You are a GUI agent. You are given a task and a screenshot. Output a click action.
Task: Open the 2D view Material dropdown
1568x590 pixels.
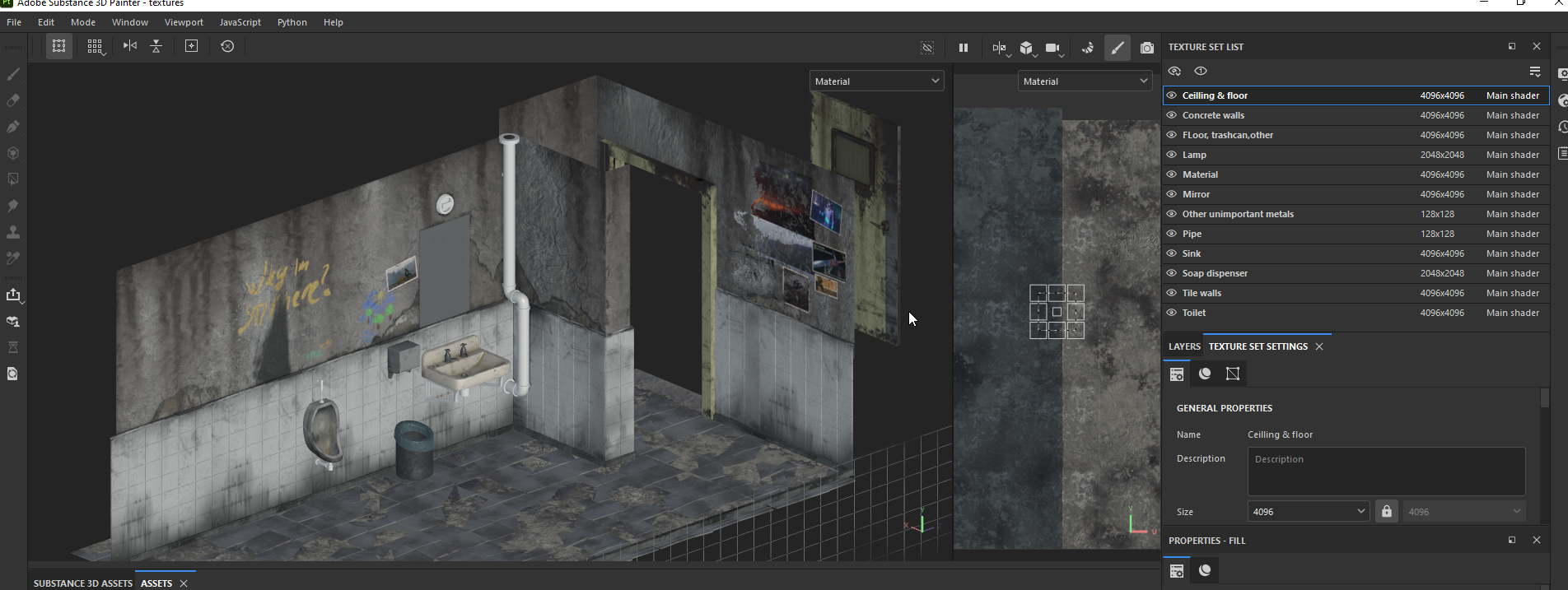pyautogui.click(x=1085, y=81)
